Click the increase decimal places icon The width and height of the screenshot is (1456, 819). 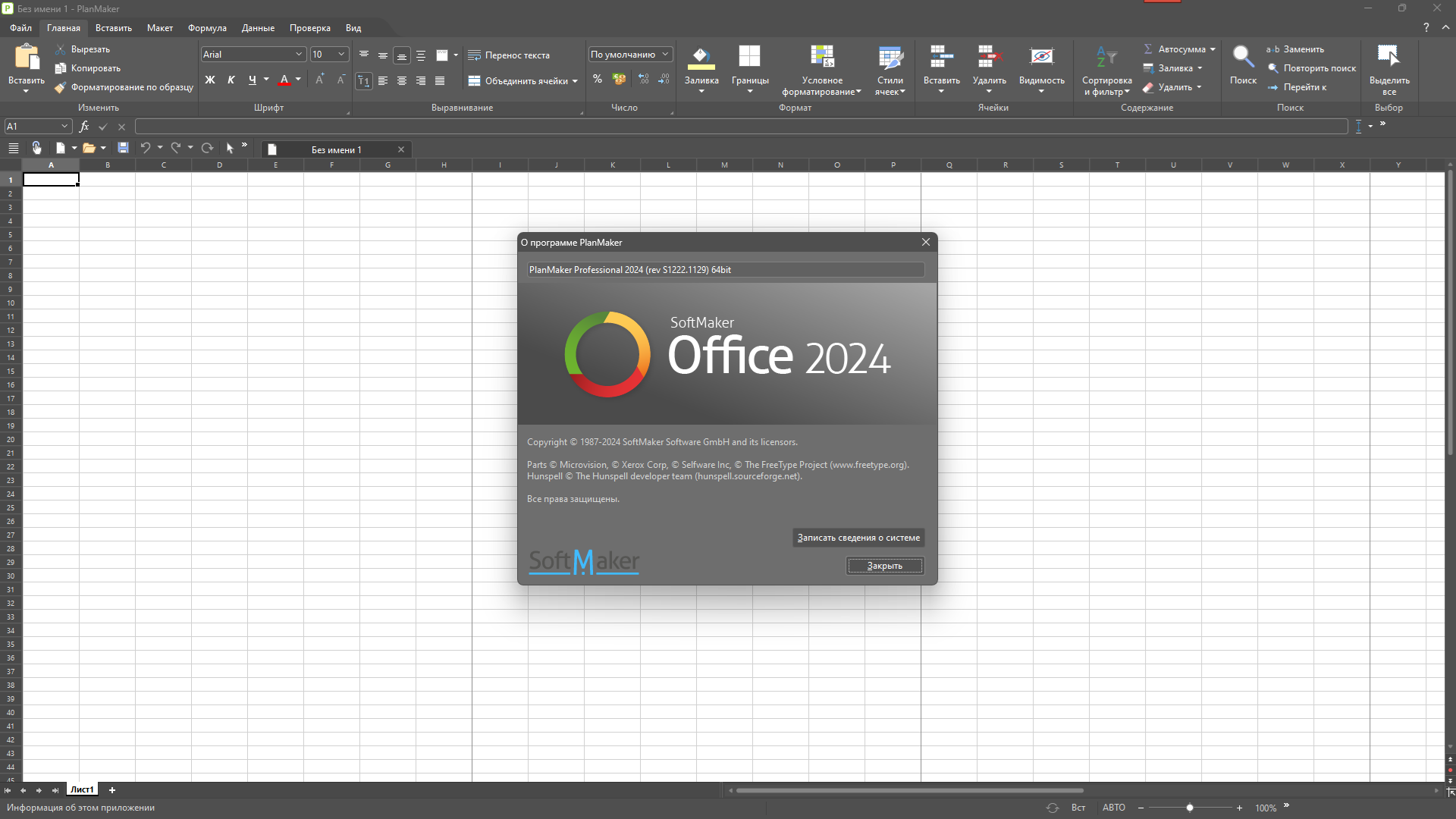pos(644,79)
